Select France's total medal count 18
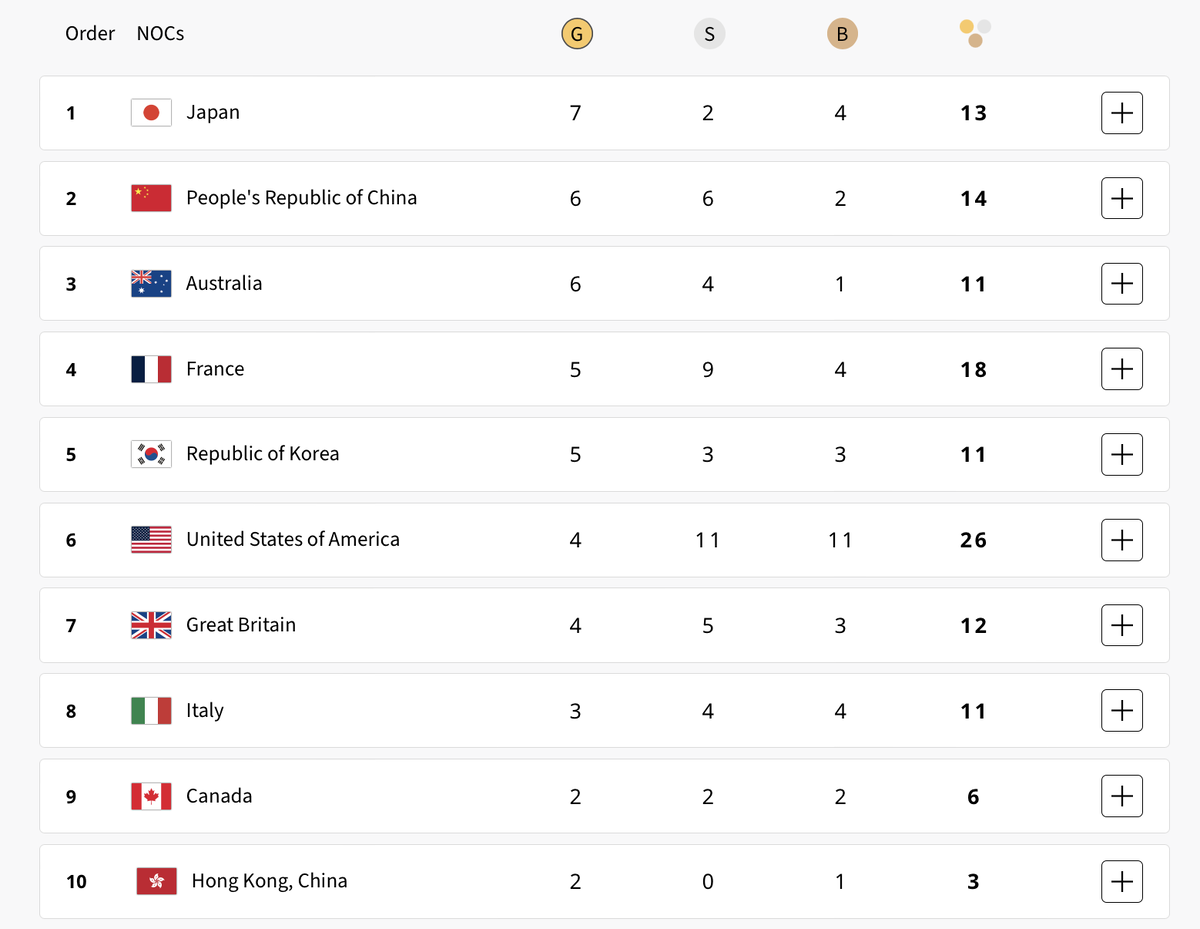This screenshot has height=929, width=1200. click(x=973, y=370)
